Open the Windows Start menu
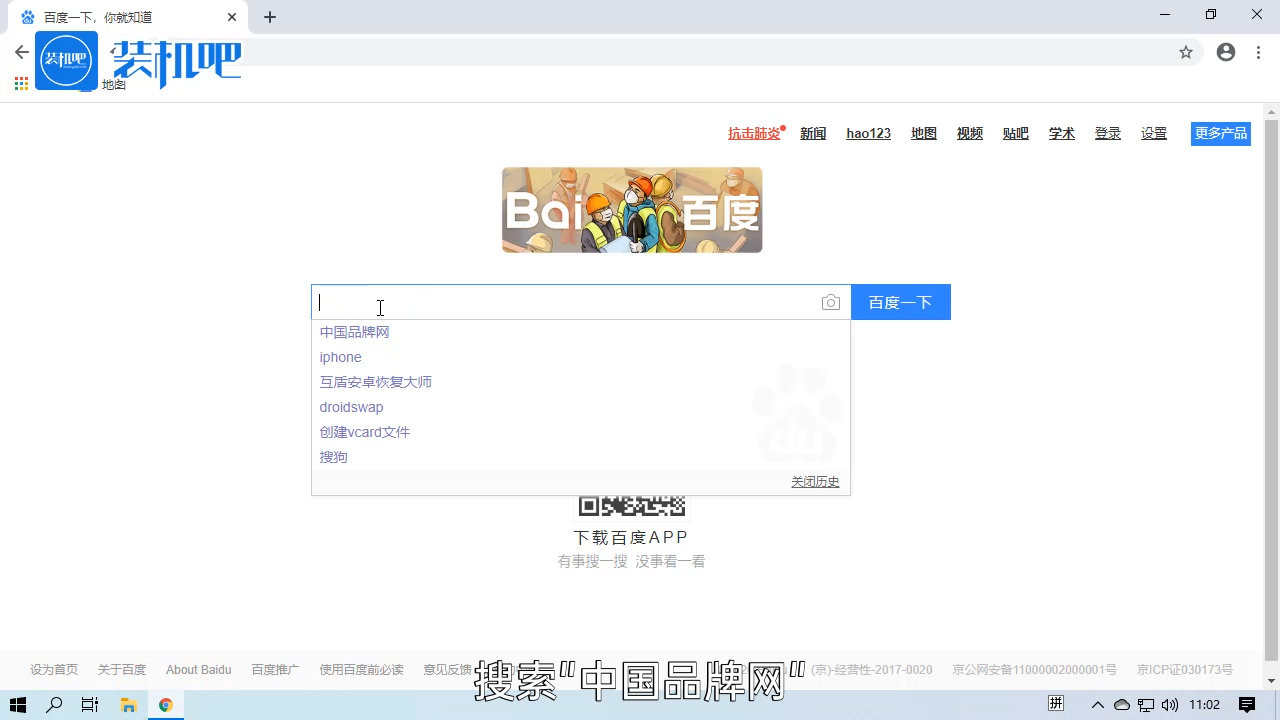 coord(18,705)
